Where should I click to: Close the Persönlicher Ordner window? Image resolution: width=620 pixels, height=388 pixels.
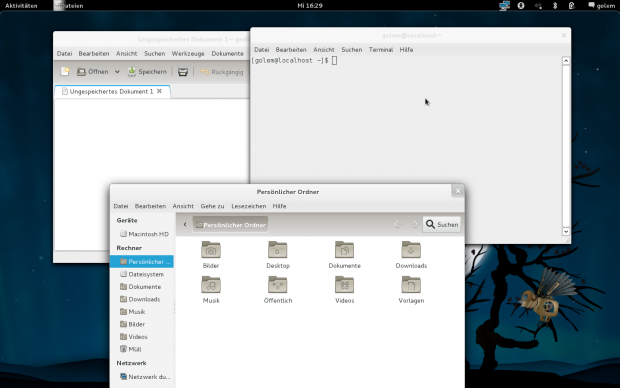click(458, 191)
